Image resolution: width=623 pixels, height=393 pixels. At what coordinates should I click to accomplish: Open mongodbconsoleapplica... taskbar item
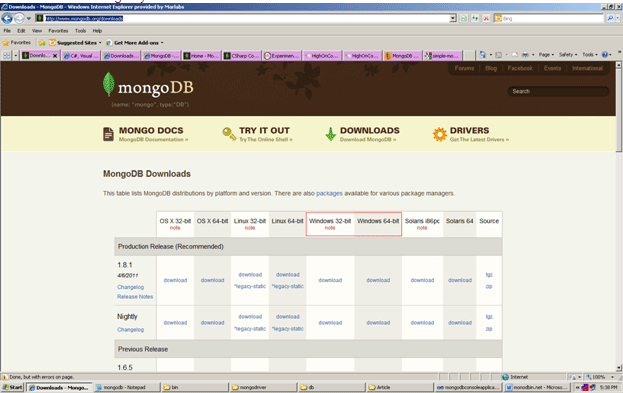(468, 387)
